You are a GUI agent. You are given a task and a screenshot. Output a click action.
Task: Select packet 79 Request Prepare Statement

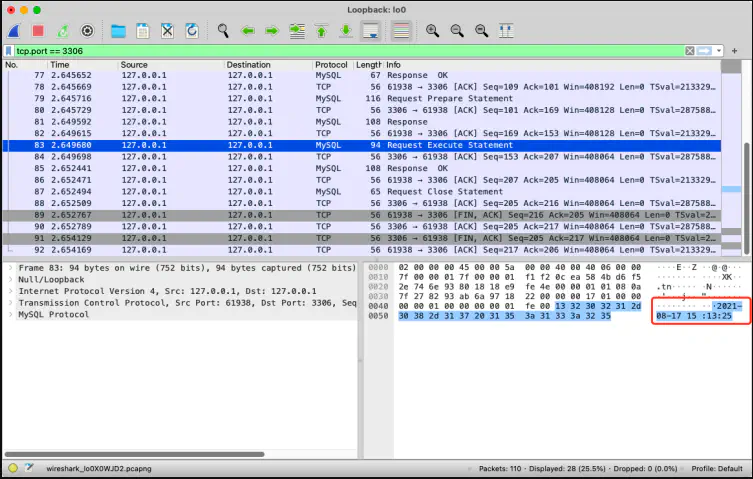(362, 98)
